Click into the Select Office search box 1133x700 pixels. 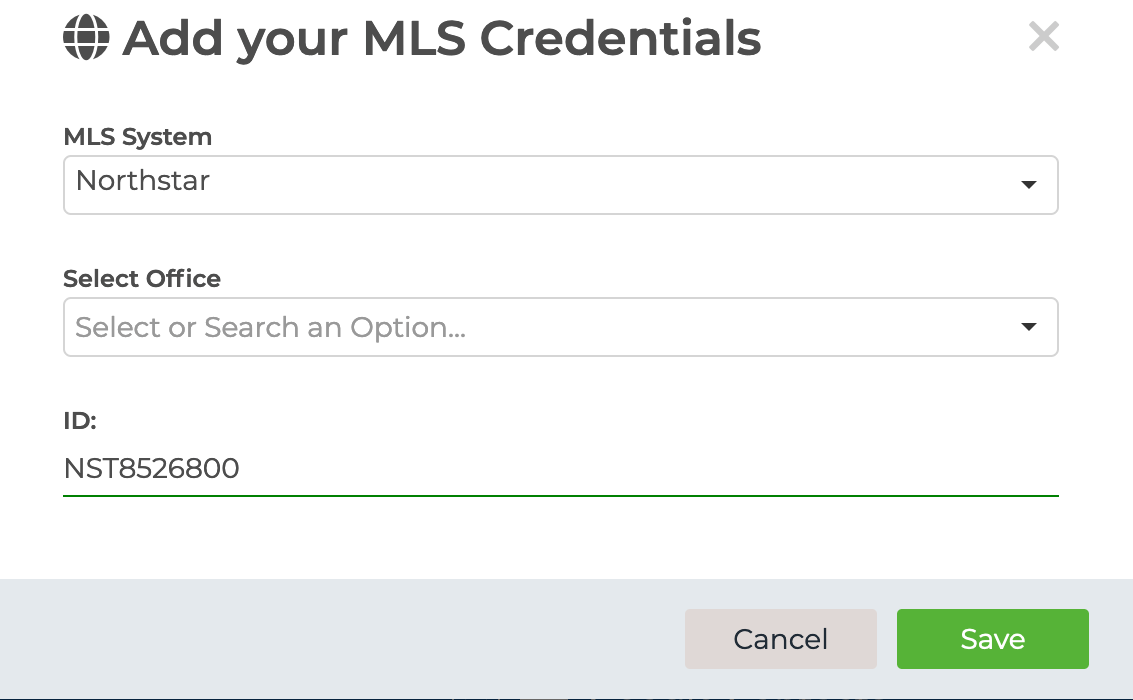point(561,327)
